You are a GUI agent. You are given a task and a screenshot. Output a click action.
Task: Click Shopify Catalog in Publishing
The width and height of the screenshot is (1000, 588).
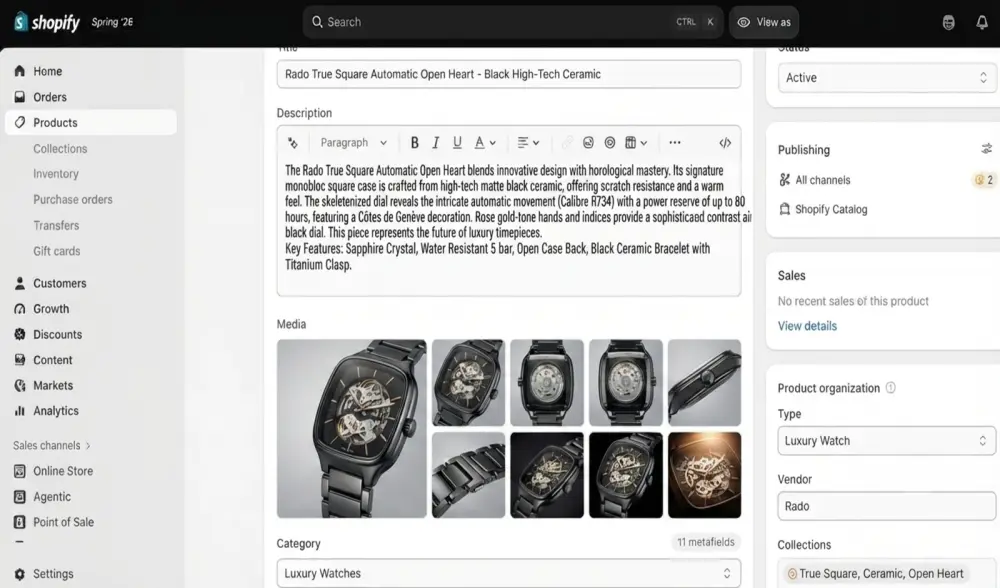click(831, 209)
